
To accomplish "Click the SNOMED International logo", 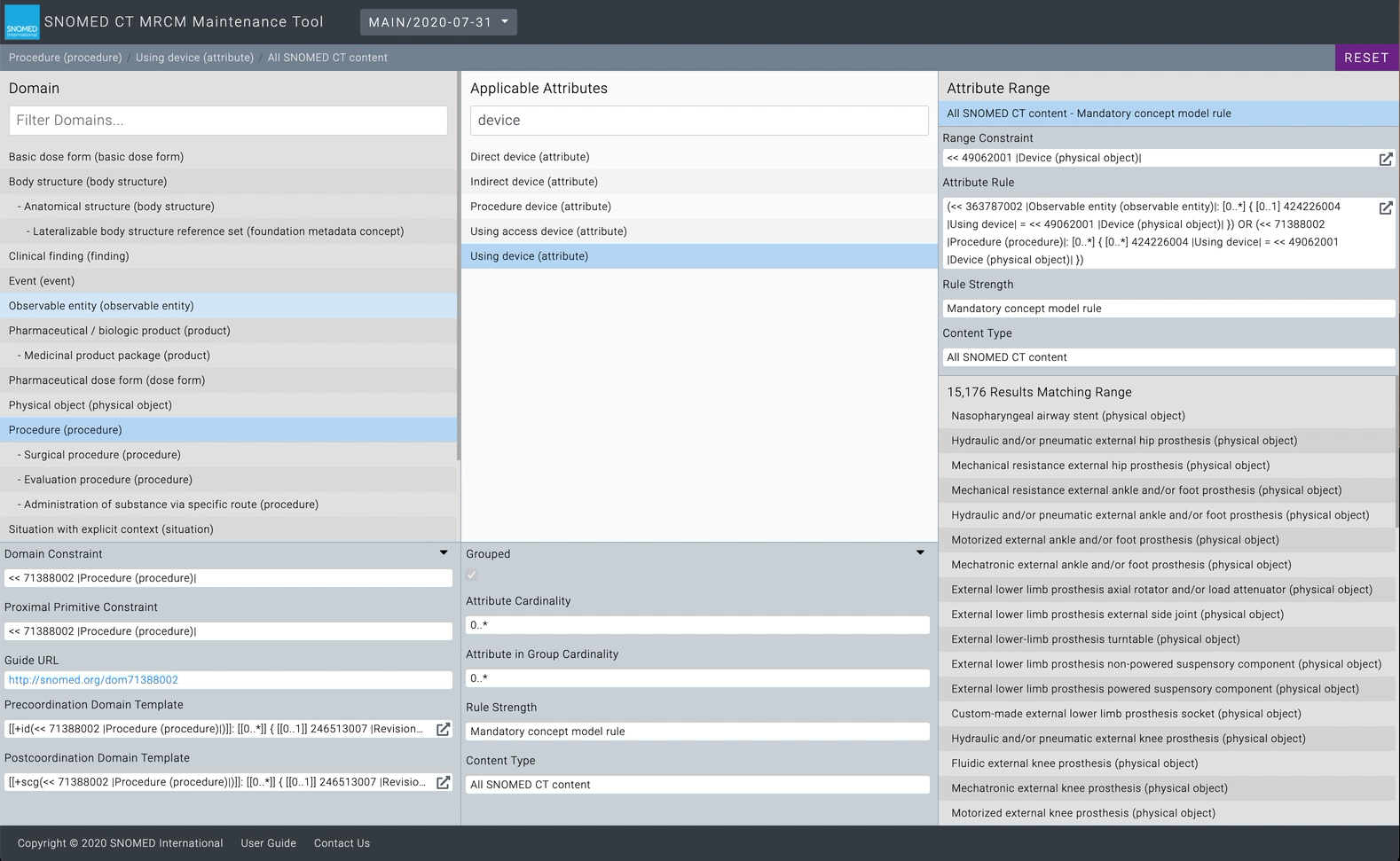I will (x=21, y=22).
